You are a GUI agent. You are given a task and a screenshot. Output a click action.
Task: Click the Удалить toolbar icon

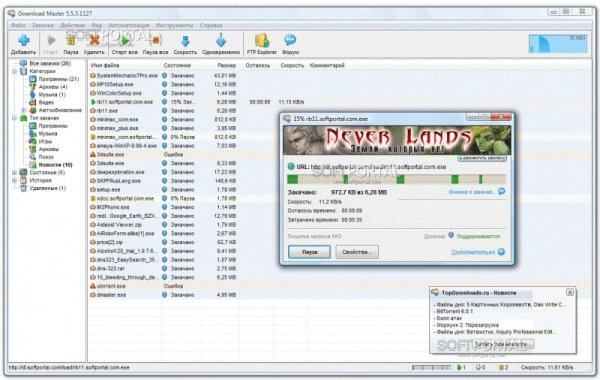click(x=94, y=45)
